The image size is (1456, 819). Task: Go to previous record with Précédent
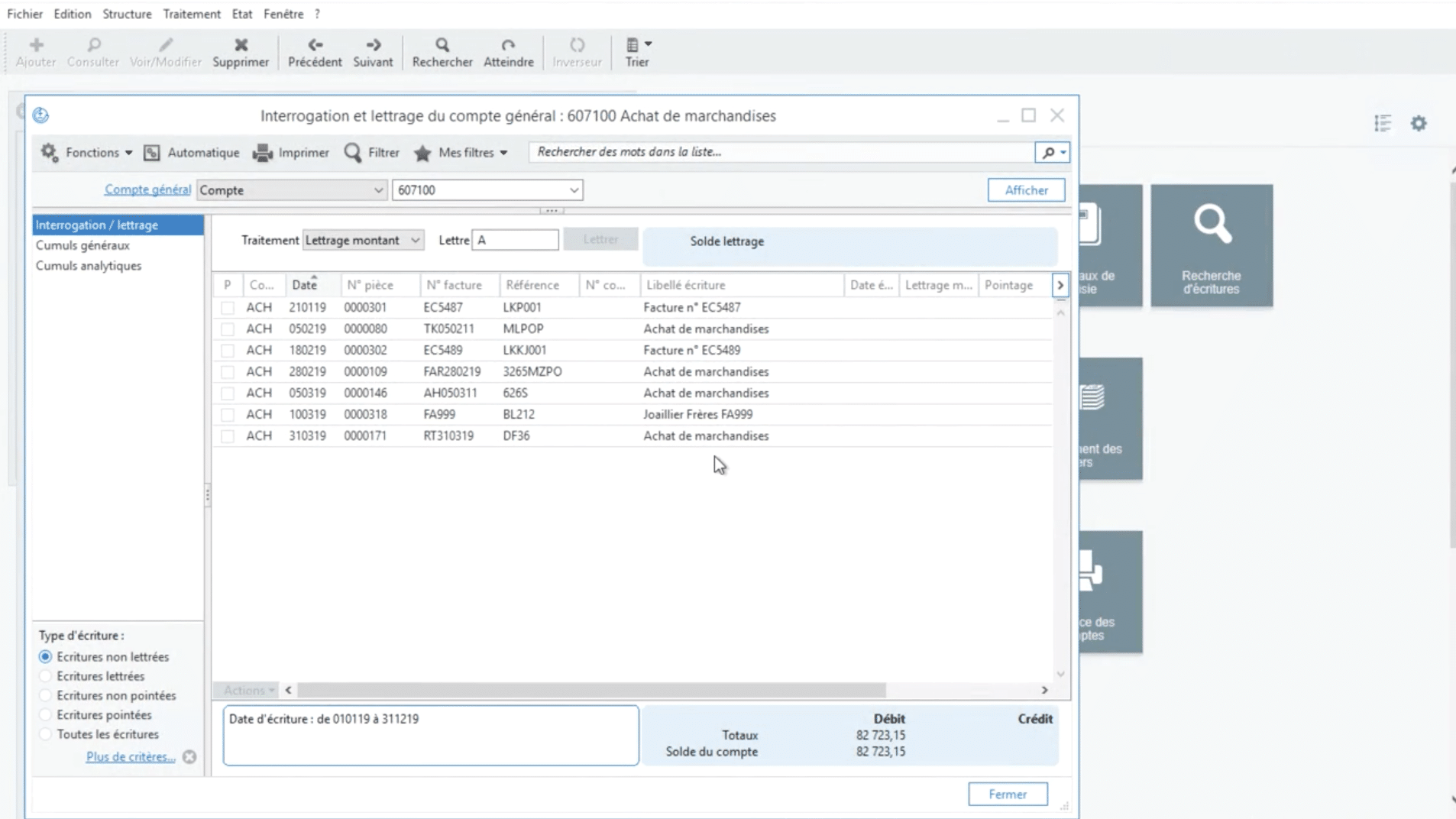coord(315,46)
